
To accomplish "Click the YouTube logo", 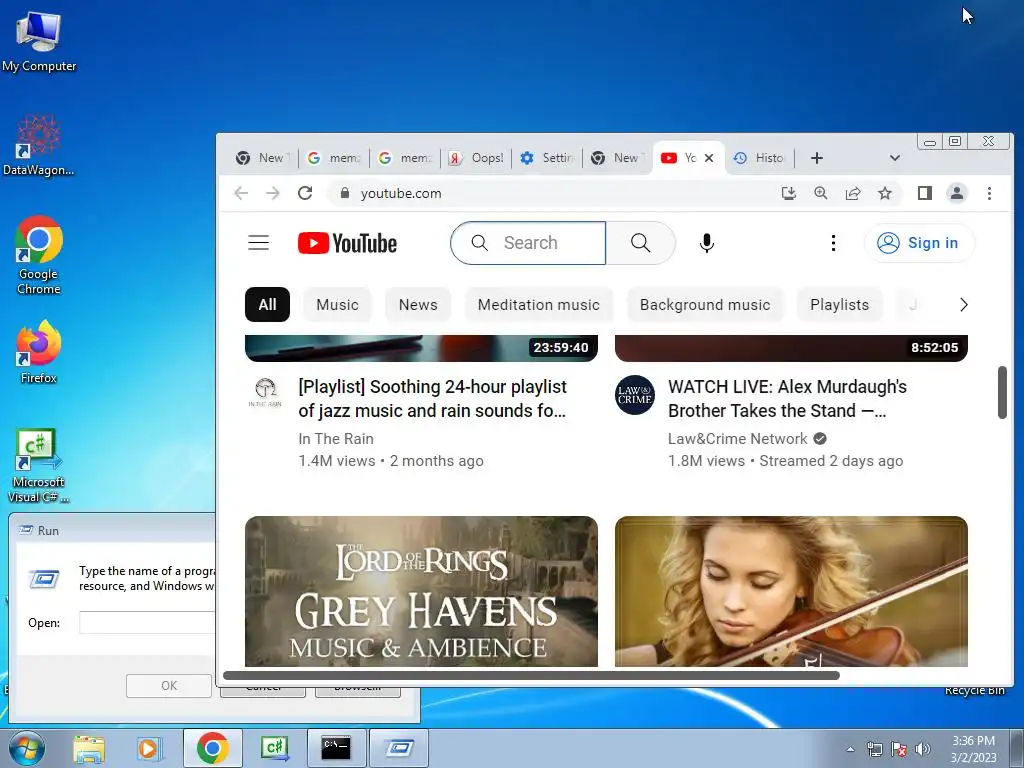I will coord(347,243).
